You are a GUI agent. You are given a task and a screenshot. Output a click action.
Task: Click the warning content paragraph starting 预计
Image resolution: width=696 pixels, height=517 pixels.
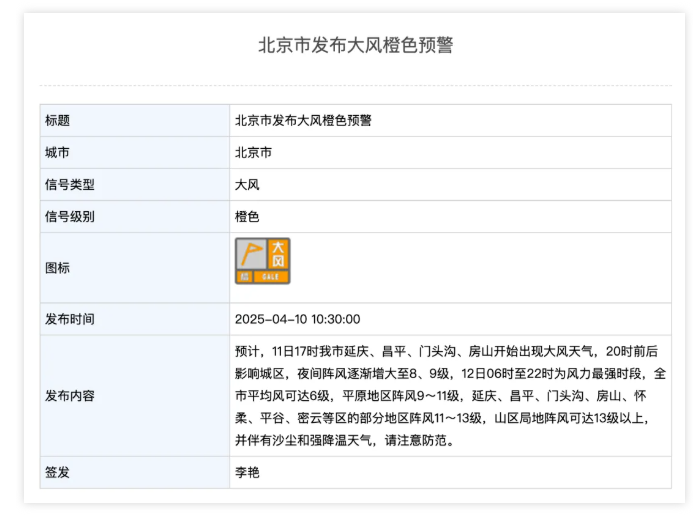point(450,396)
